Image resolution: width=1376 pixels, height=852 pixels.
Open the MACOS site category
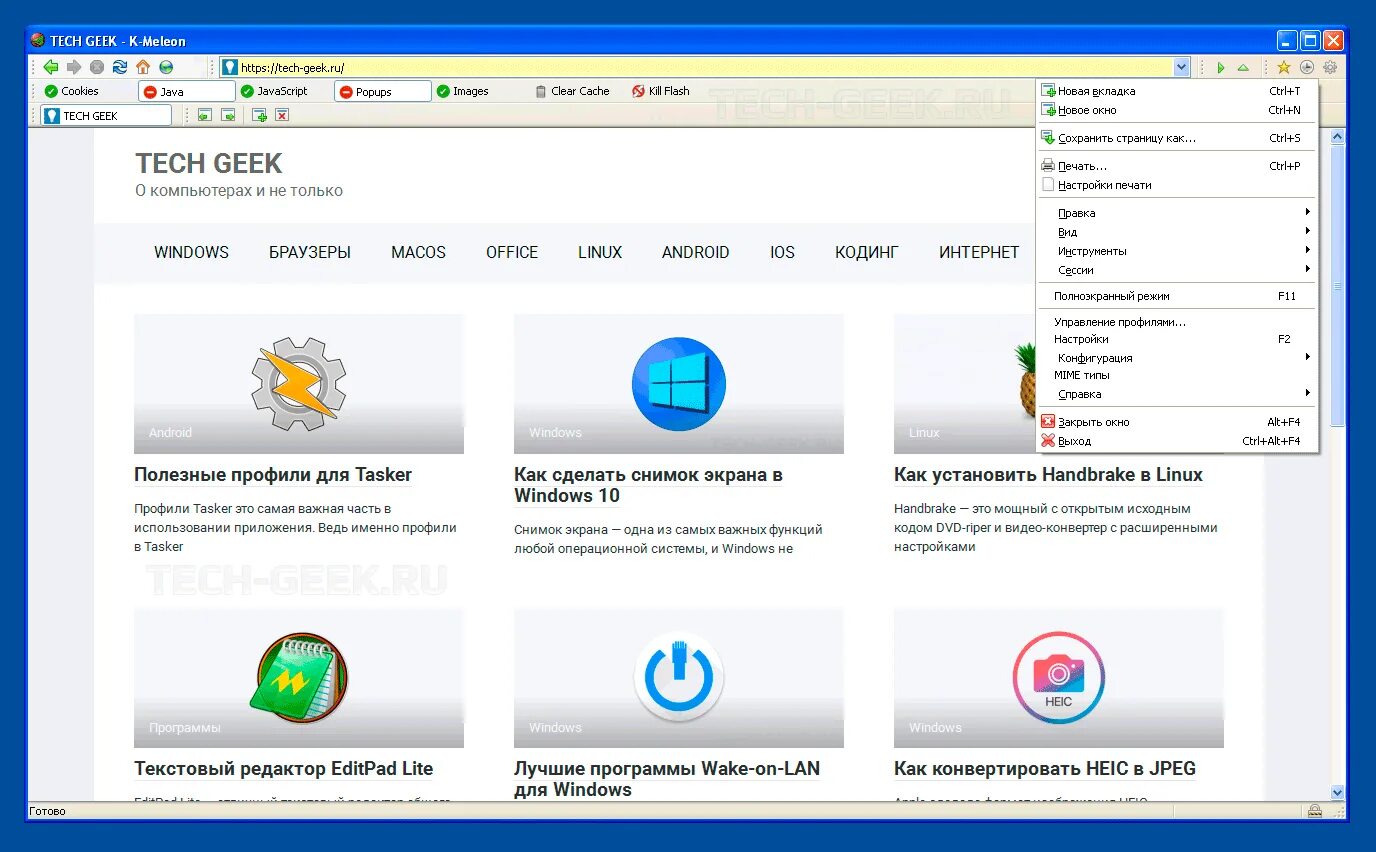pyautogui.click(x=418, y=252)
